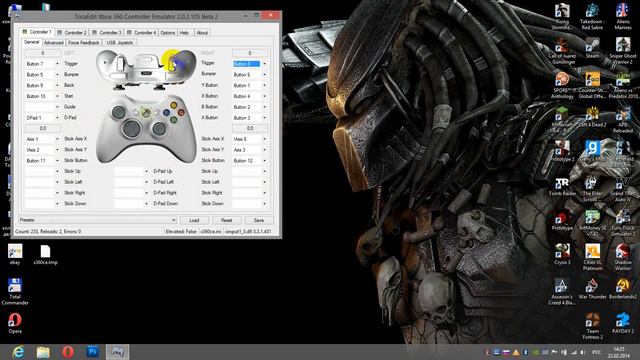This screenshot has height=360, width=640.
Task: Open Call of Juarez Gunslinger shortcut
Action: coord(562,51)
